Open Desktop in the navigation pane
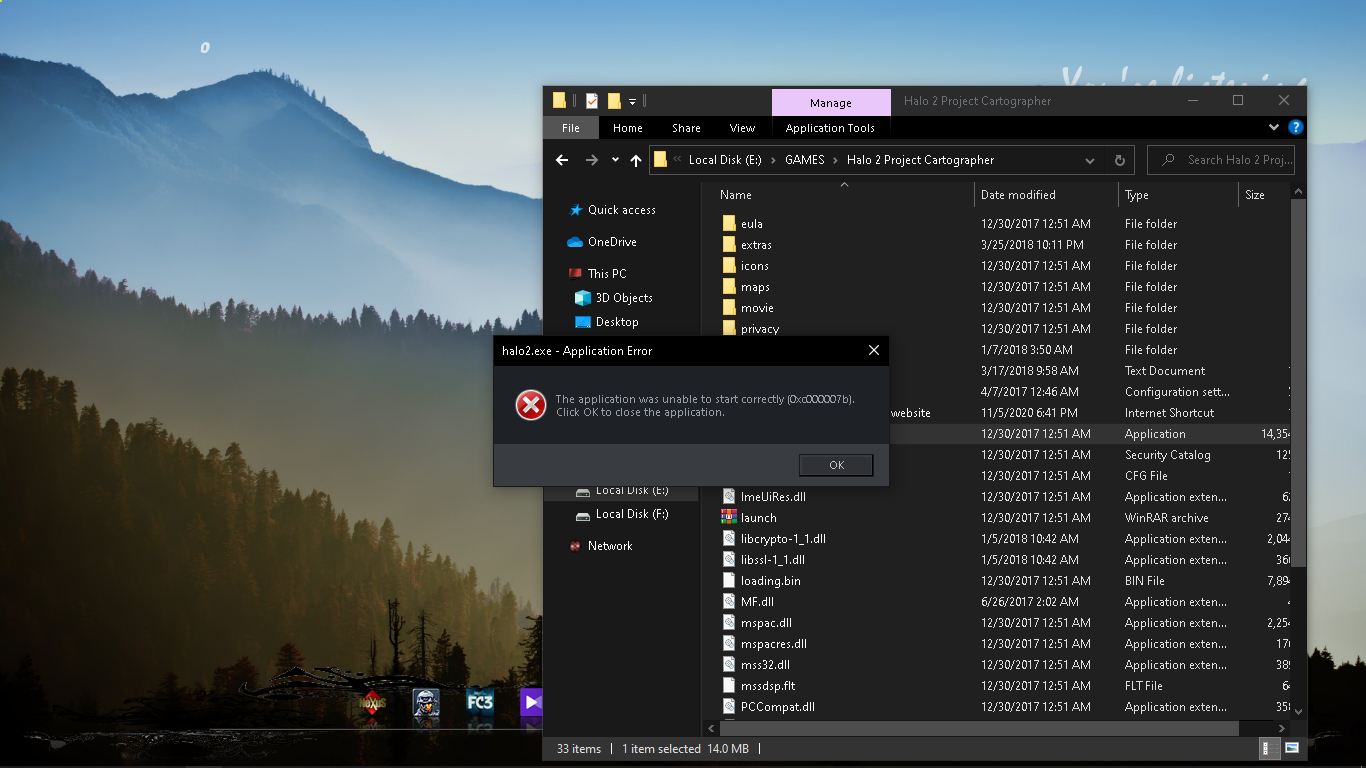The width and height of the screenshot is (1366, 768). [616, 322]
